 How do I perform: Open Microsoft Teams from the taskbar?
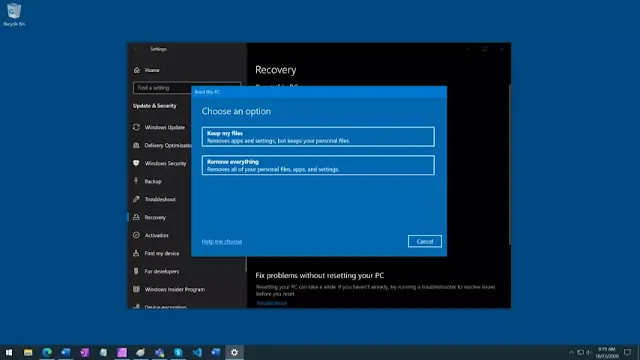159,352
